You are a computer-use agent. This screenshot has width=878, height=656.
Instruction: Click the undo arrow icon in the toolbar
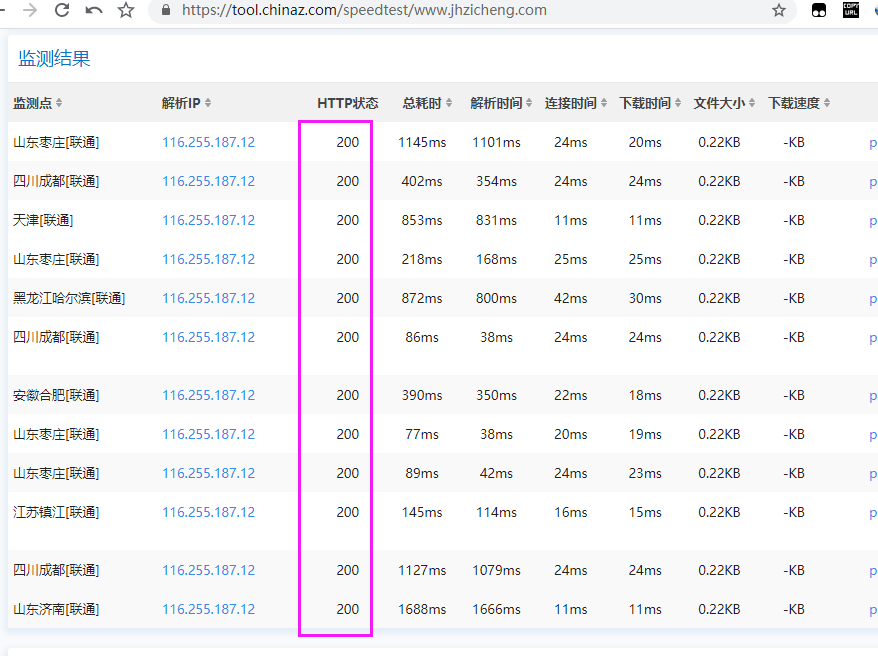[94, 10]
